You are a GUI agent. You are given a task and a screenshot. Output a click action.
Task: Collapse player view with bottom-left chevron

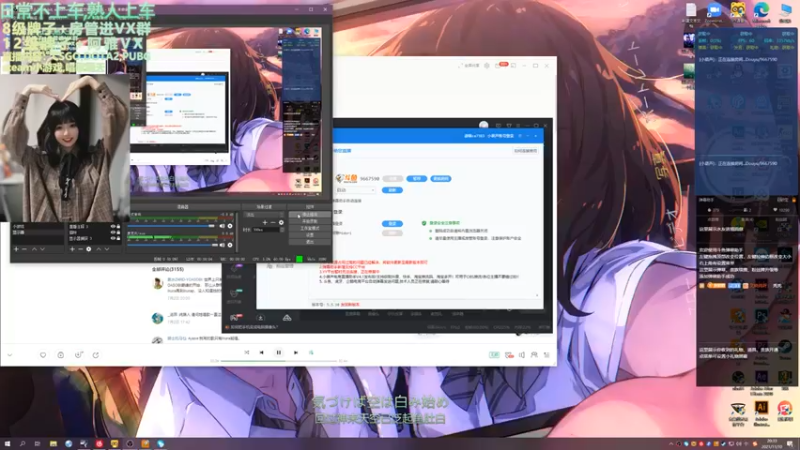pos(10,355)
